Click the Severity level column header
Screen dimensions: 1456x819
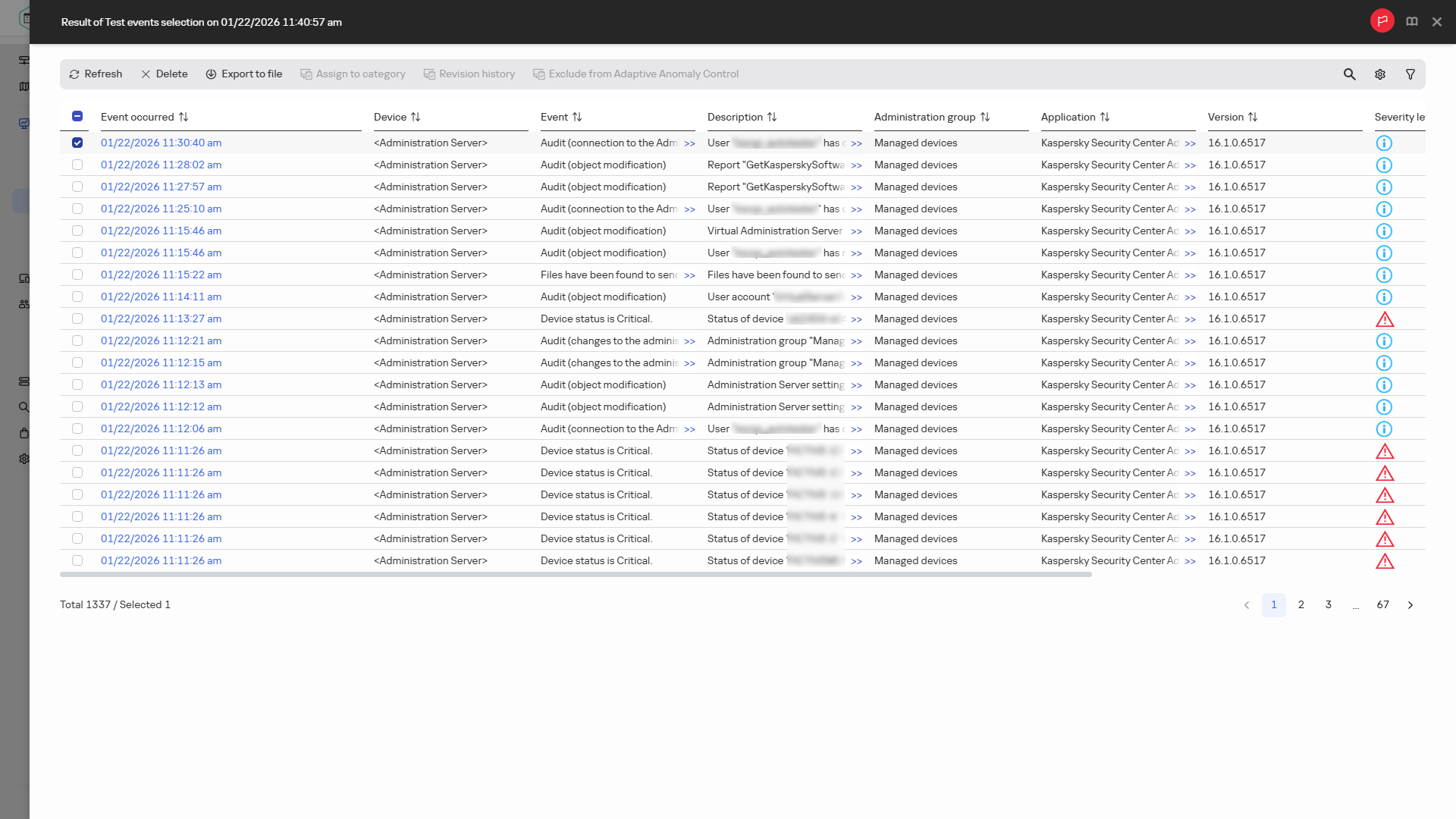[x=1400, y=117]
